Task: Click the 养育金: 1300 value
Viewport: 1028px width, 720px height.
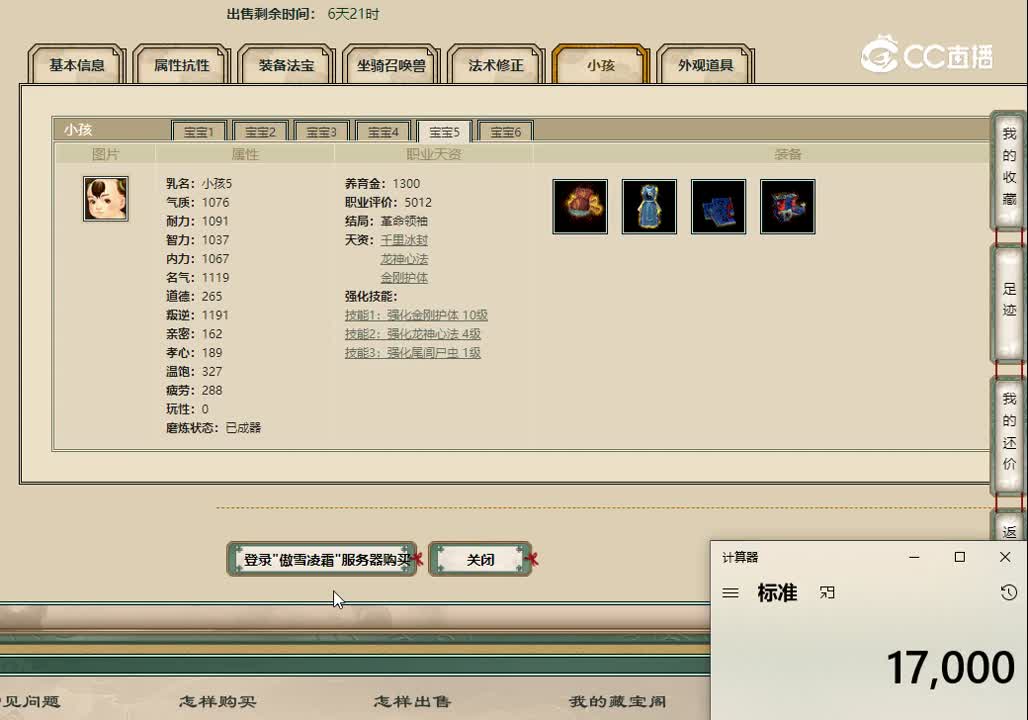Action: tap(382, 184)
